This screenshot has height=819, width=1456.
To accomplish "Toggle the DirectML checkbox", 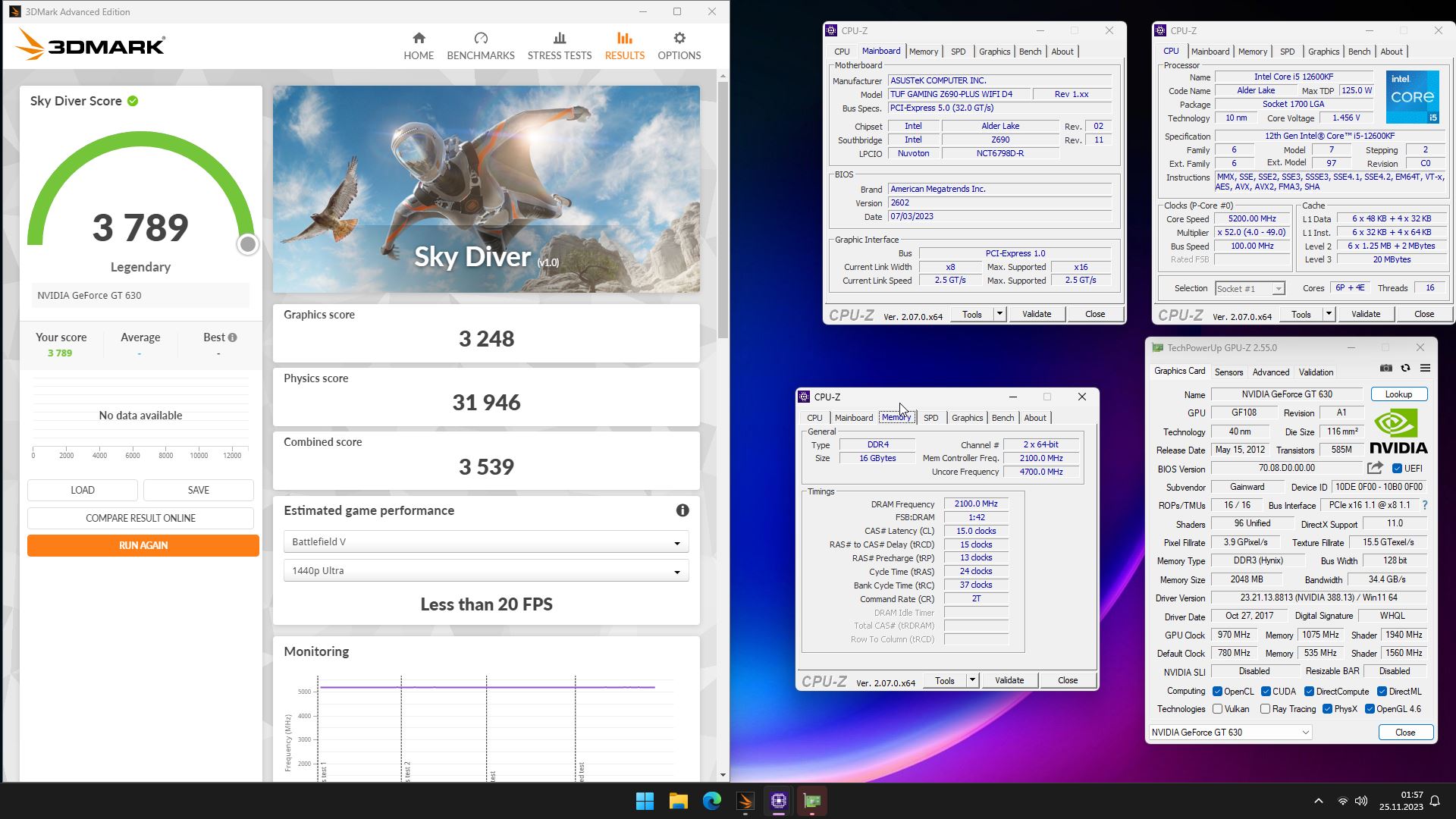I will click(x=1382, y=692).
